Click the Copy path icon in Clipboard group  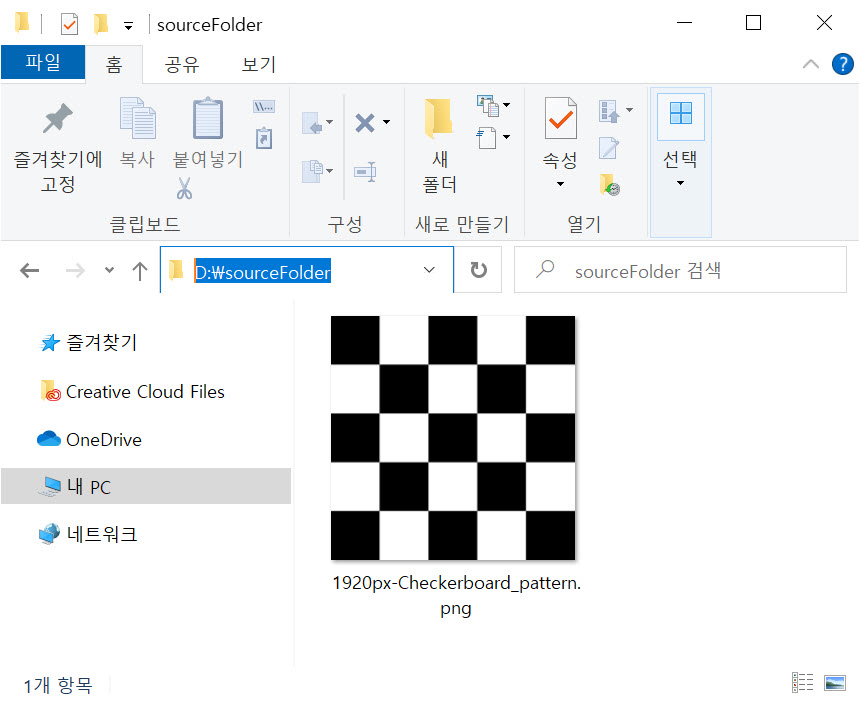[x=264, y=106]
